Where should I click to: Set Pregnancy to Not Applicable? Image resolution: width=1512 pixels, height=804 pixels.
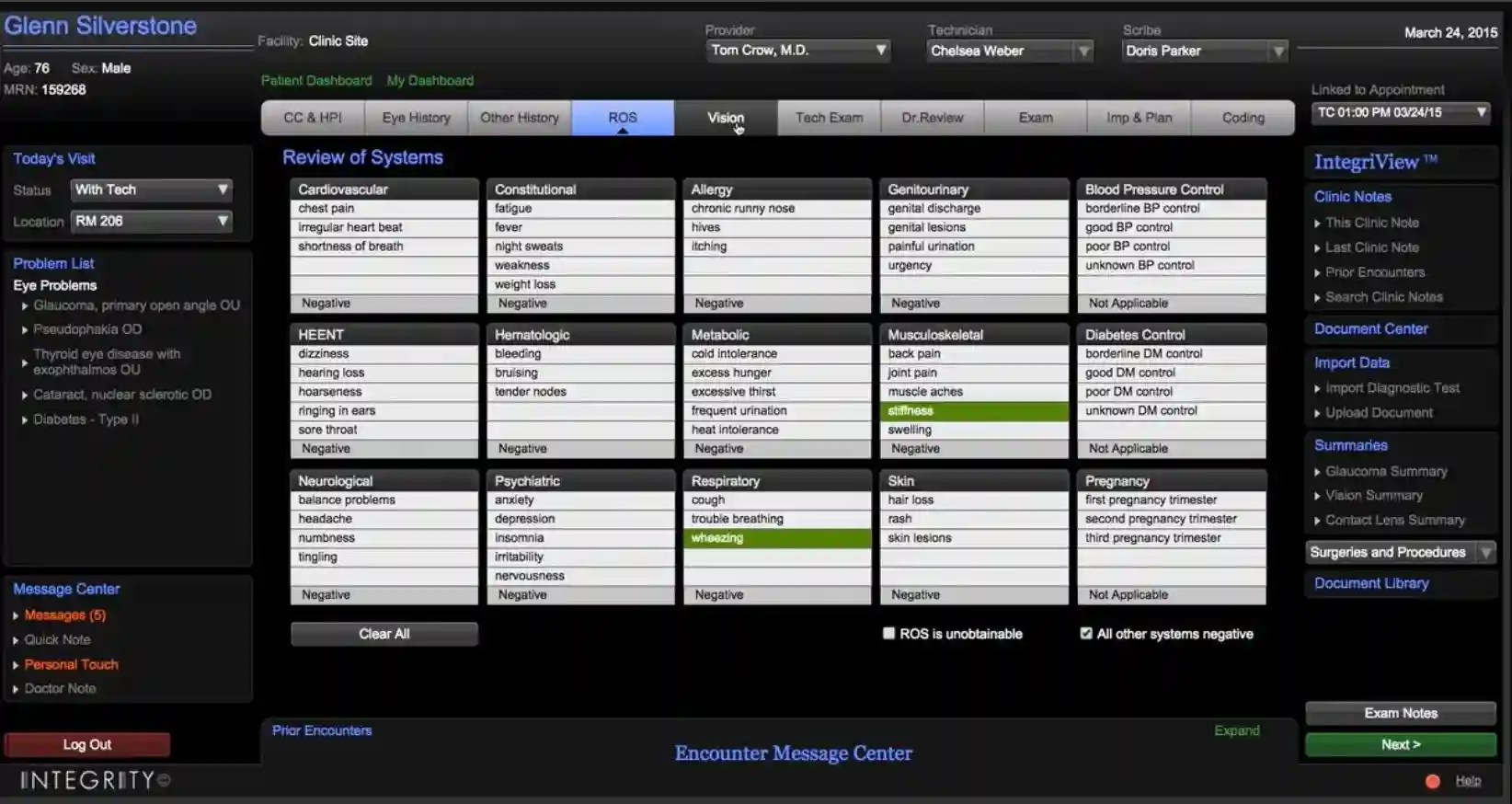pyautogui.click(x=1172, y=595)
